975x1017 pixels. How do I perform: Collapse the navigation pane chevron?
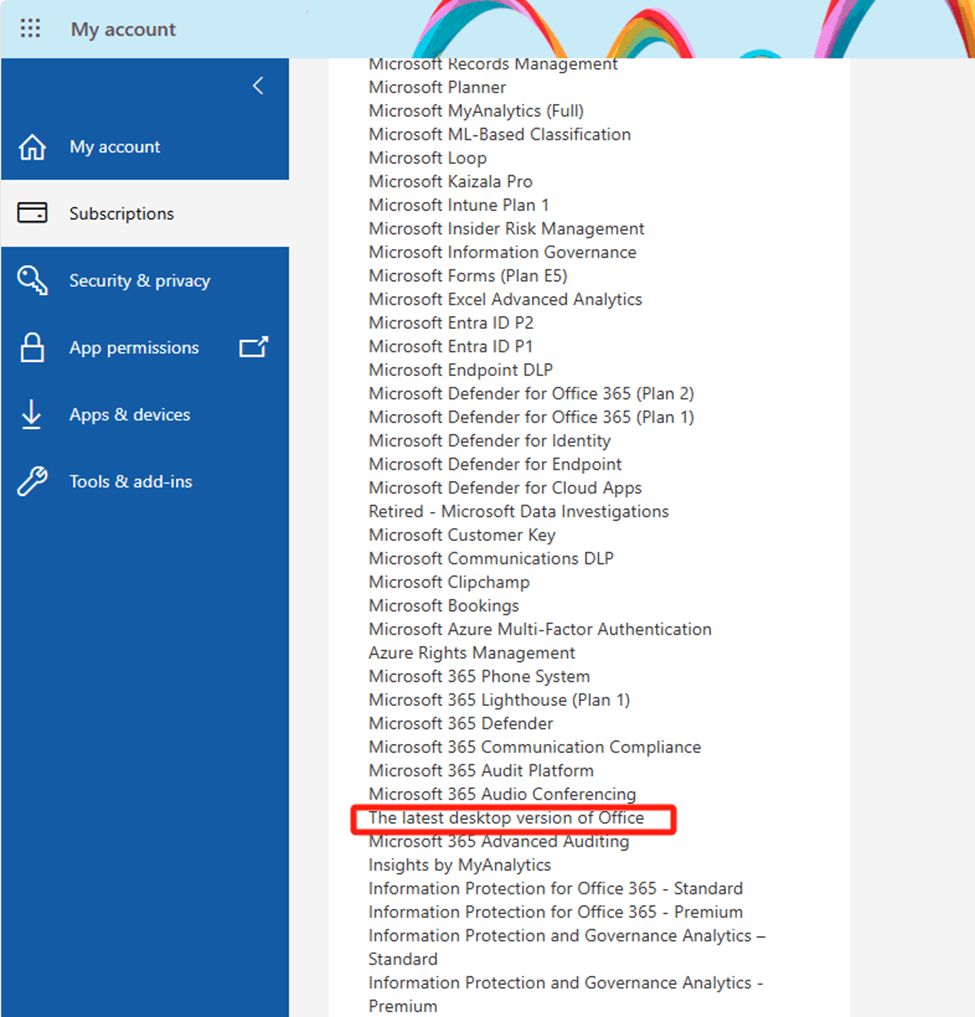click(x=258, y=86)
